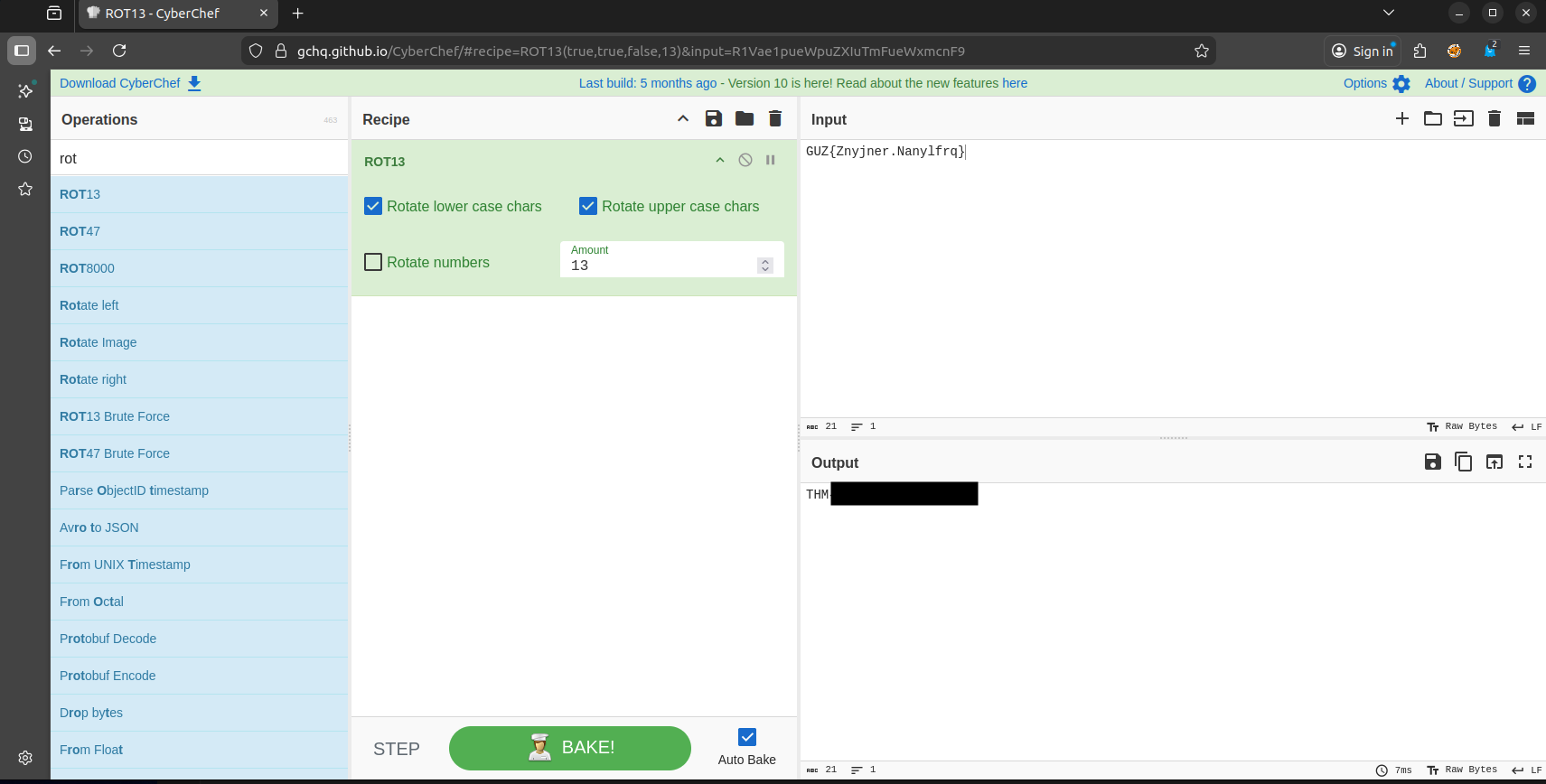1546x784 pixels.
Task: Choose Rotate right operation
Action: click(x=199, y=379)
